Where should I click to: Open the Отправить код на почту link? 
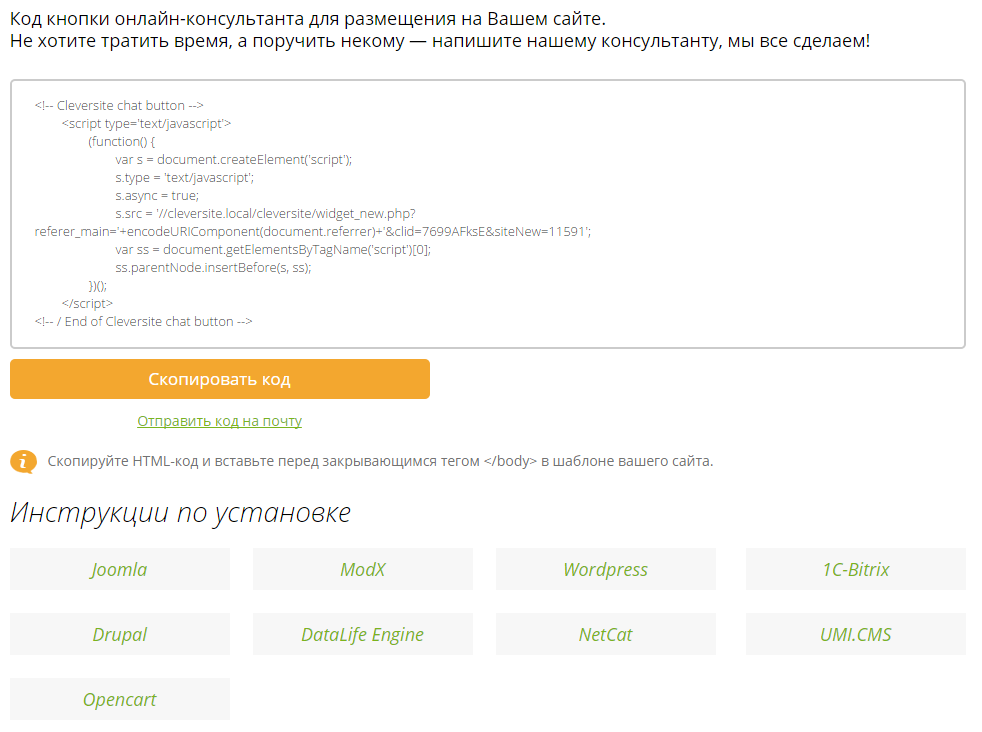coord(219,421)
